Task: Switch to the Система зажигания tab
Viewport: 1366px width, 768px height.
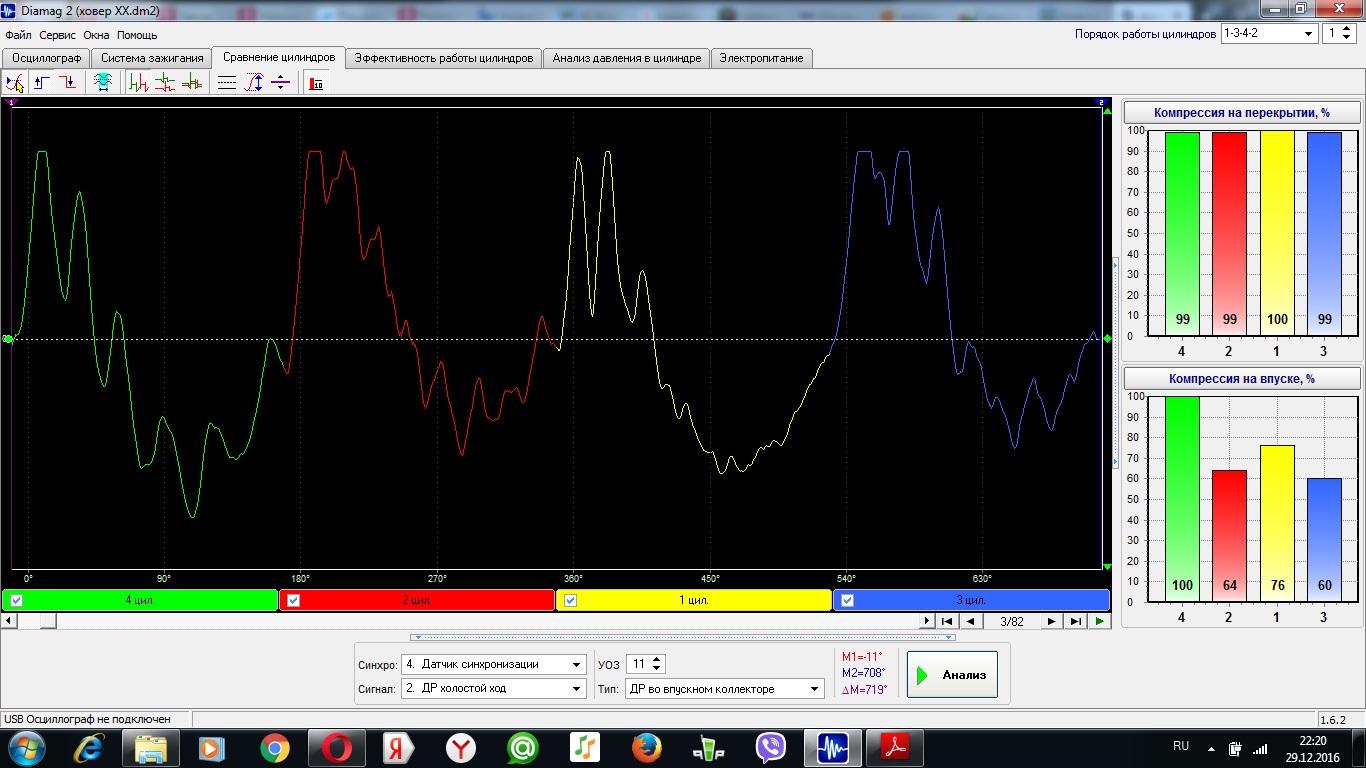Action: pyautogui.click(x=152, y=58)
